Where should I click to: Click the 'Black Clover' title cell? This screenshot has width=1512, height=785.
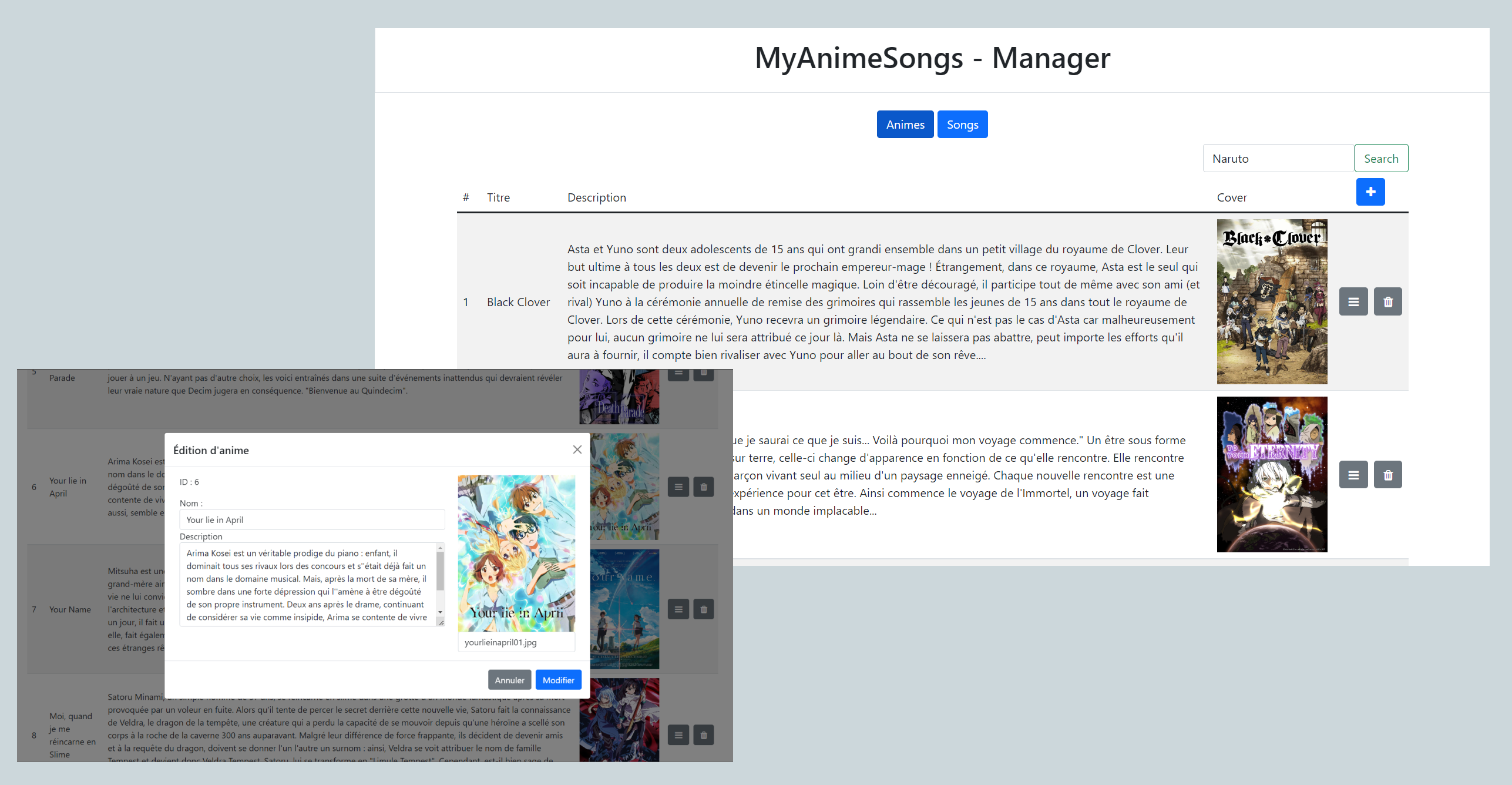(x=518, y=302)
